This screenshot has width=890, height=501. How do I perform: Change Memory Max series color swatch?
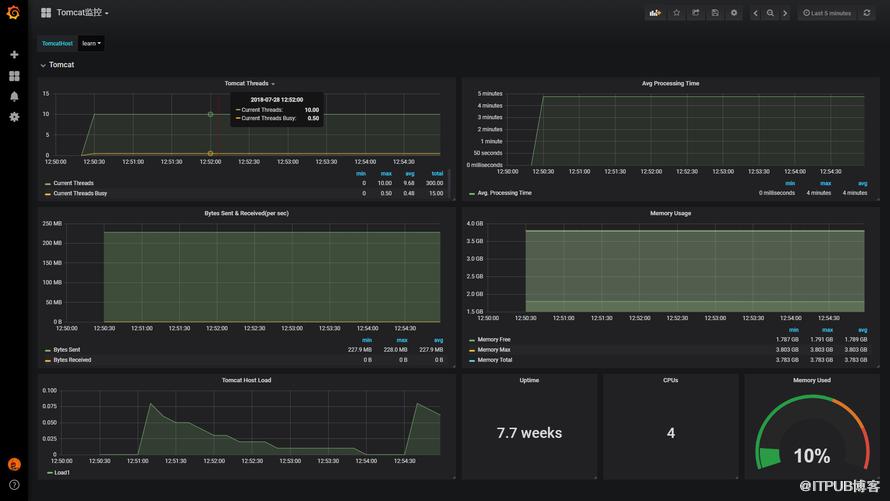[x=472, y=350]
